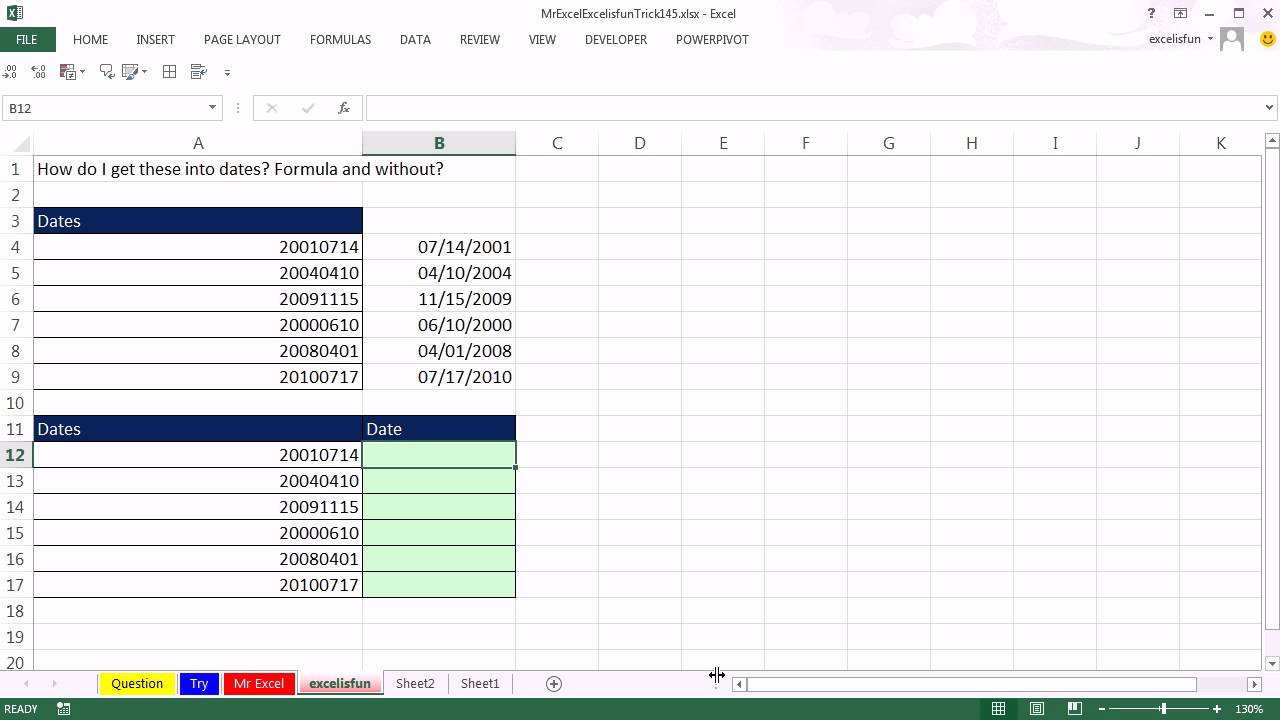
Task: Select cell A17 containing 20100717
Action: [x=198, y=585]
